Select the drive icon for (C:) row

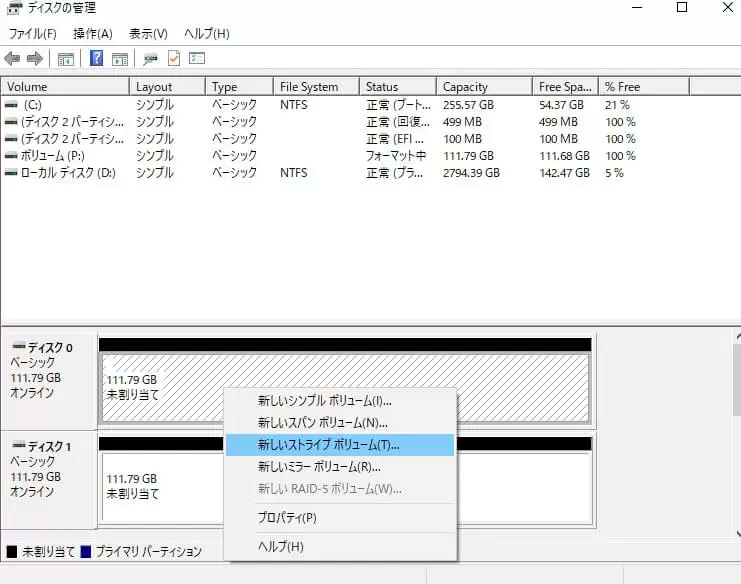(11, 105)
